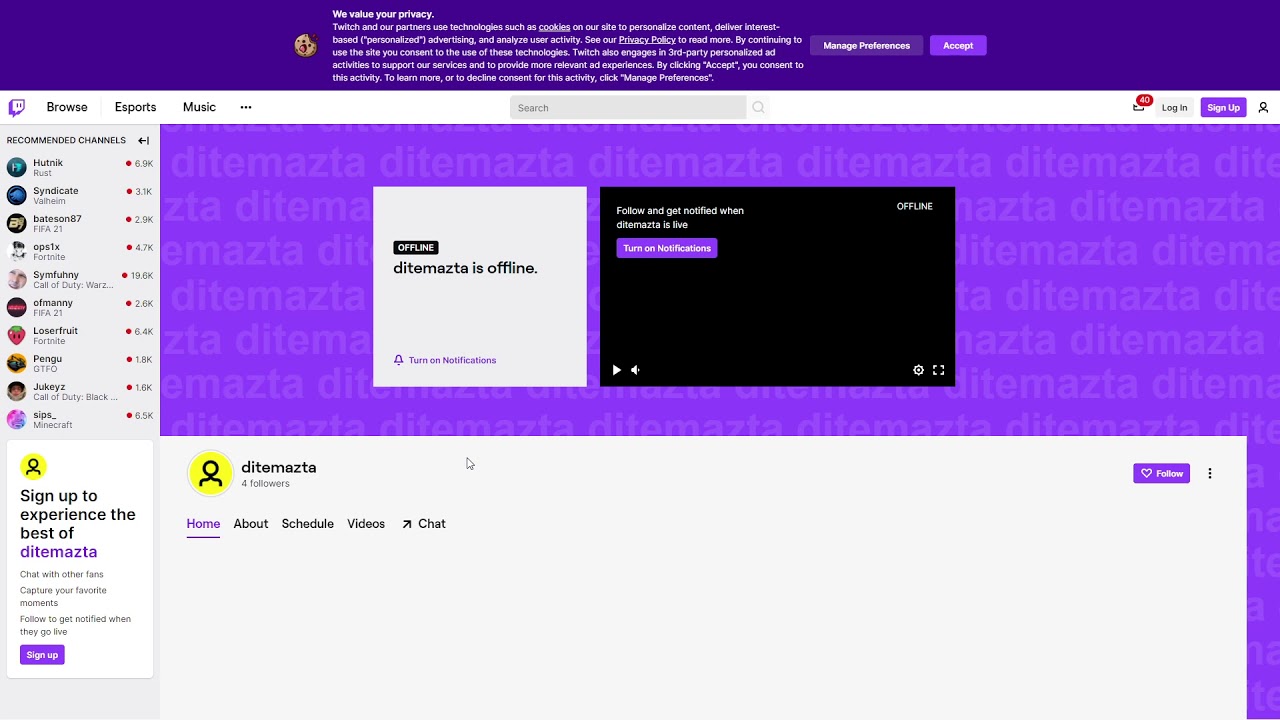Click the search magnifier button
The image size is (1280, 720).
[x=758, y=107]
